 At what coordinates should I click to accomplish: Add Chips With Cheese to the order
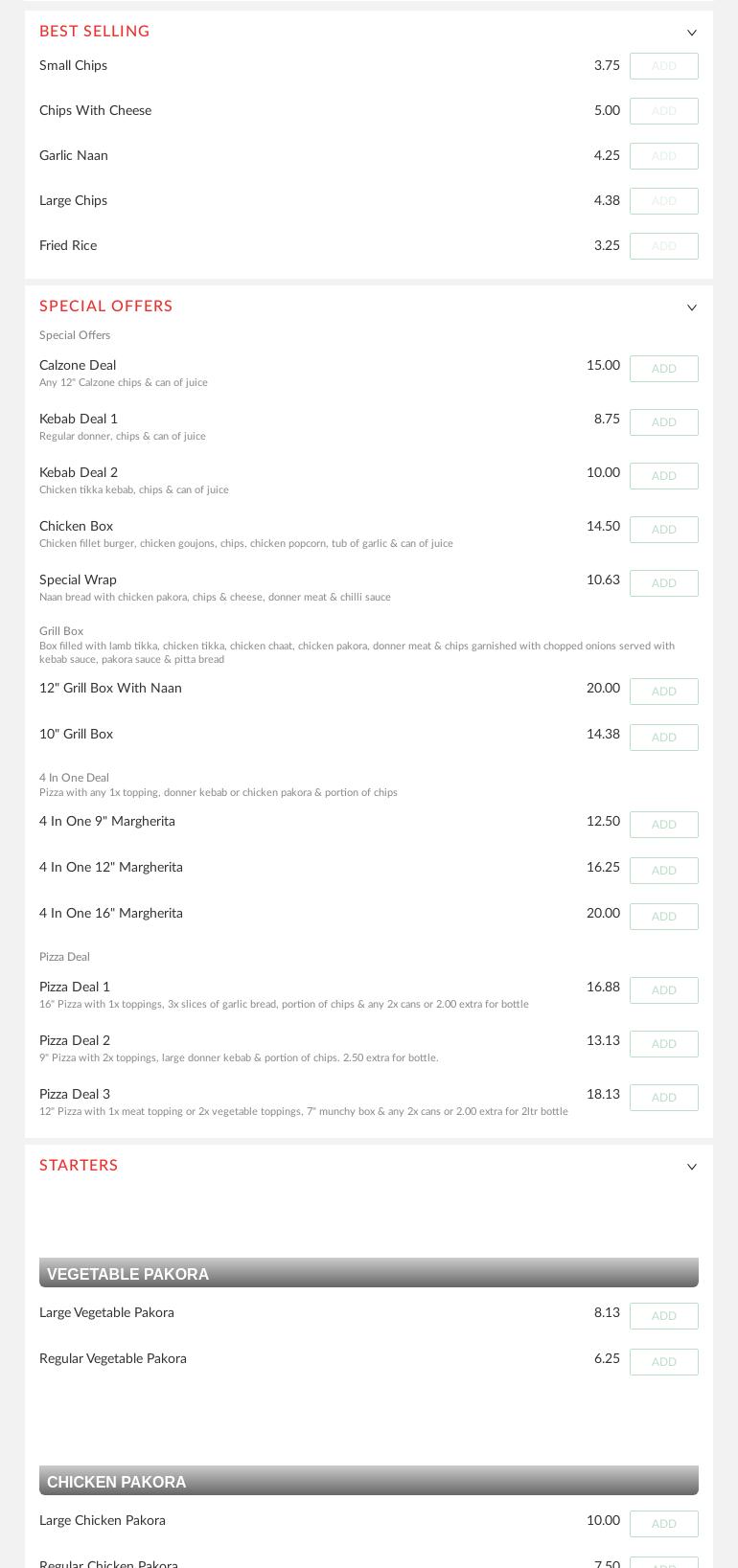click(x=663, y=111)
